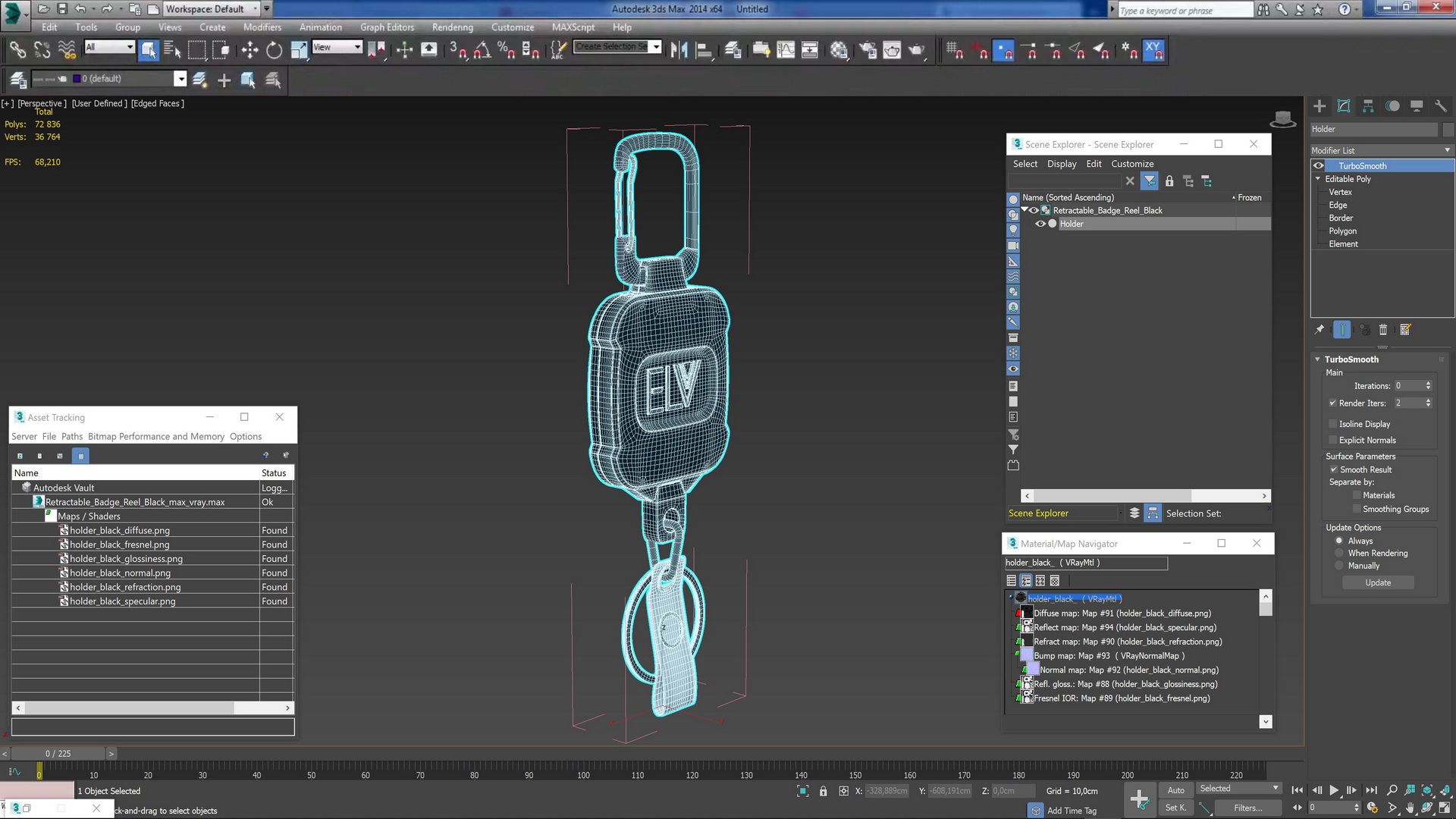1456x819 pixels.
Task: Click the Percent Snap toggle icon
Action: point(506,50)
